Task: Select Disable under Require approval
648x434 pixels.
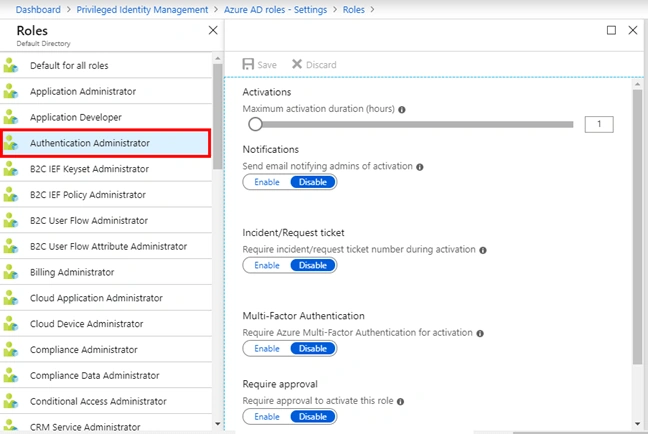Action: pos(313,417)
